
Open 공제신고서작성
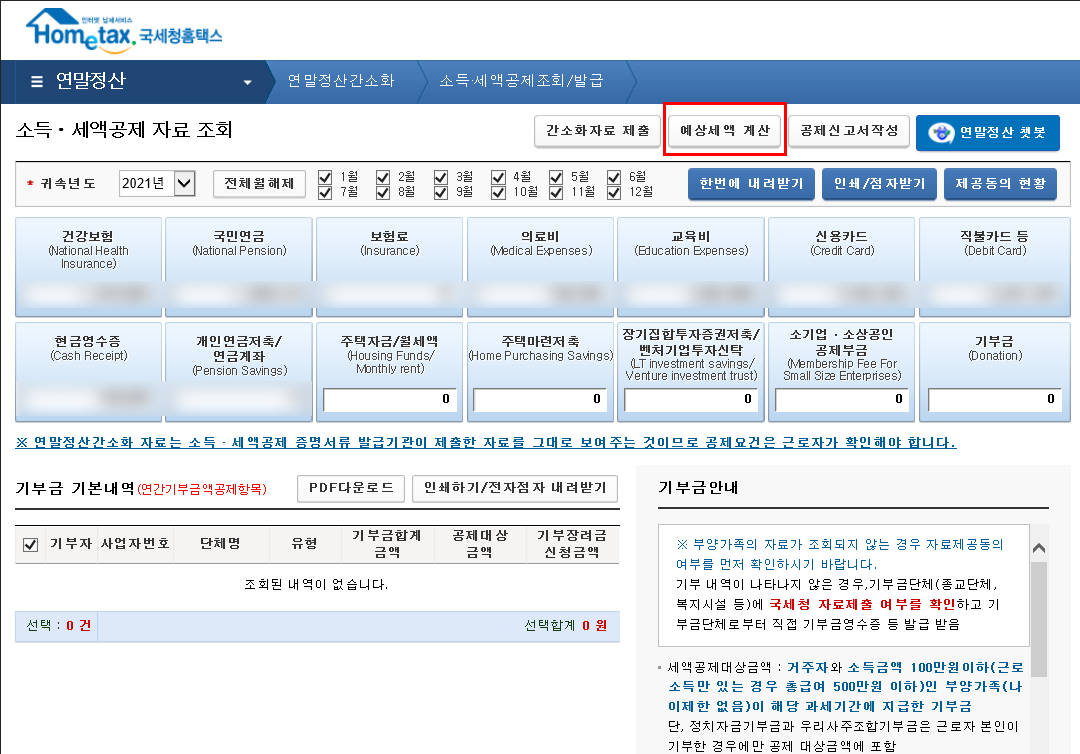click(x=849, y=131)
